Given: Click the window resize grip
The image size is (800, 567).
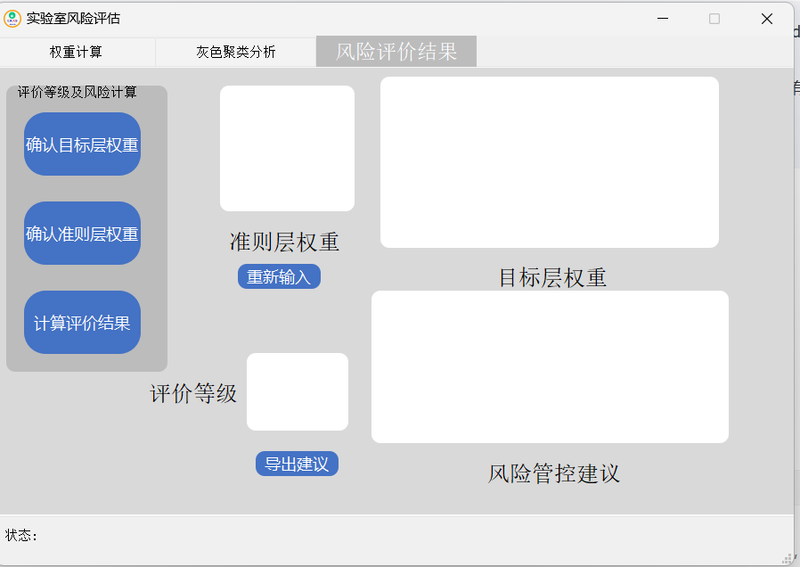Looking at the screenshot, I should click(x=789, y=559).
